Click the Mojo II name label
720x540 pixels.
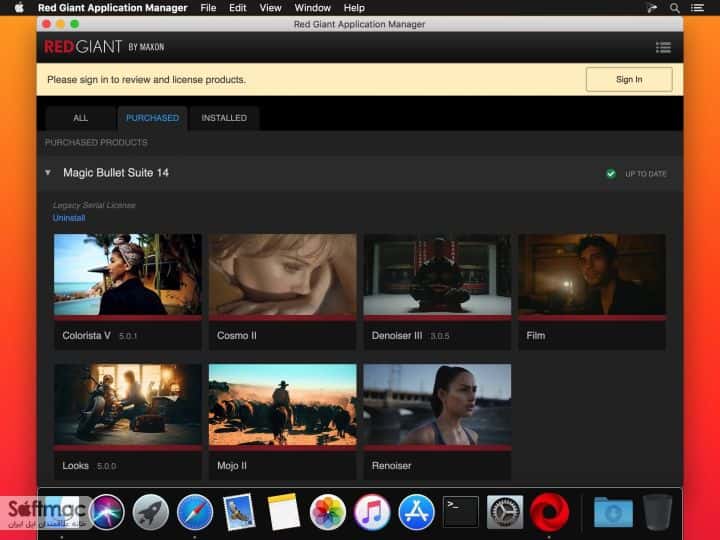click(232, 466)
